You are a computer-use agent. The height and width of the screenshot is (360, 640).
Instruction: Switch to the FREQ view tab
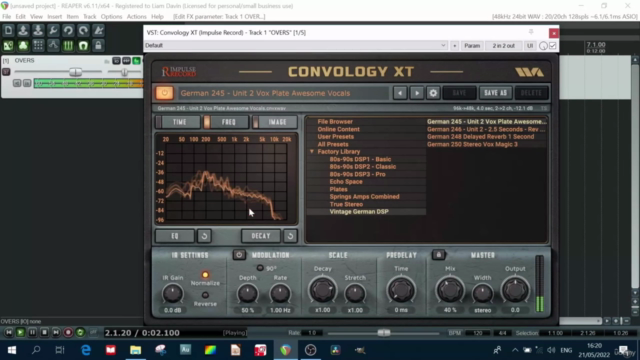tap(227, 122)
